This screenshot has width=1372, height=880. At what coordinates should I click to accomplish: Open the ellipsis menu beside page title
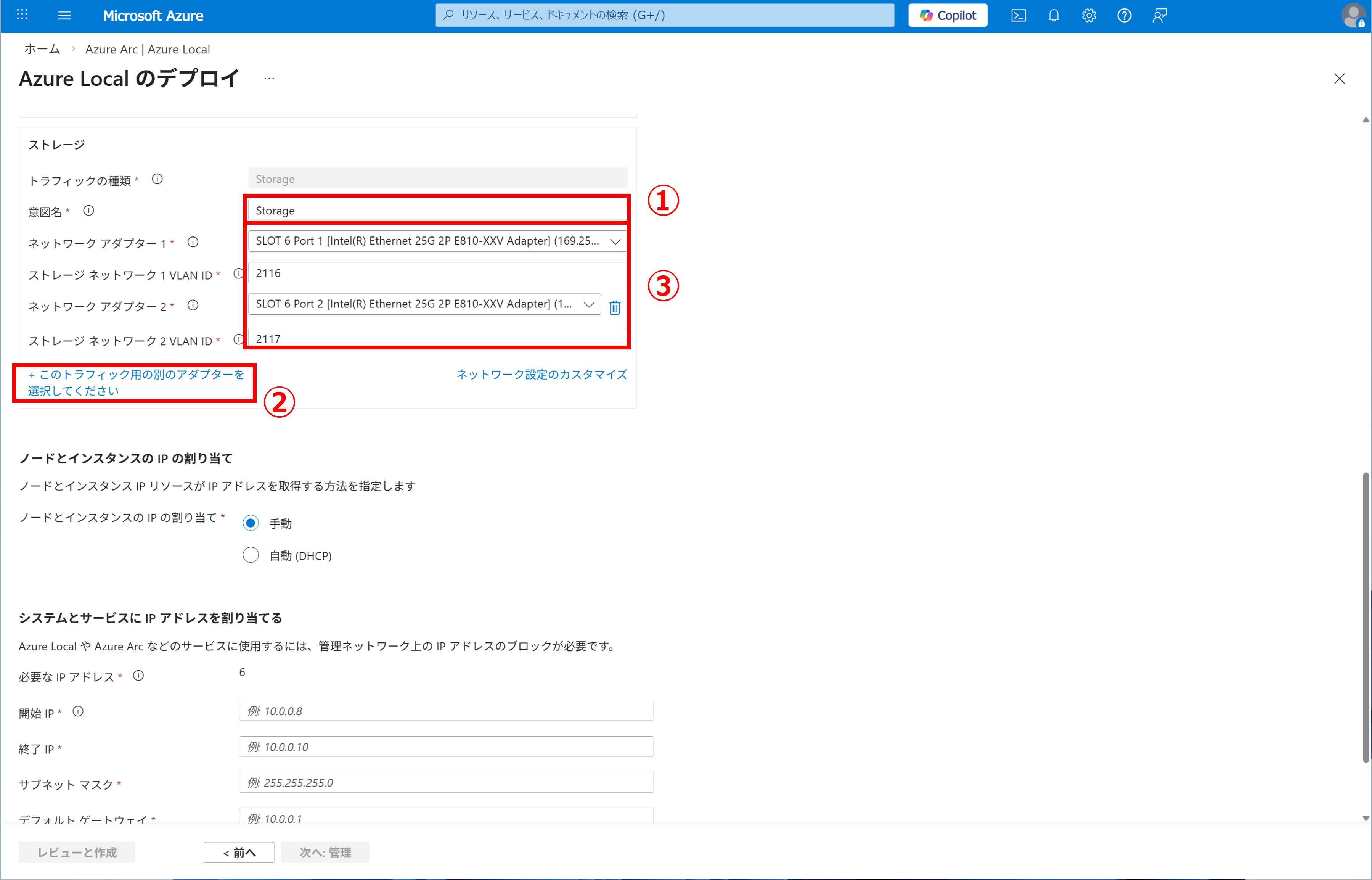(x=269, y=79)
